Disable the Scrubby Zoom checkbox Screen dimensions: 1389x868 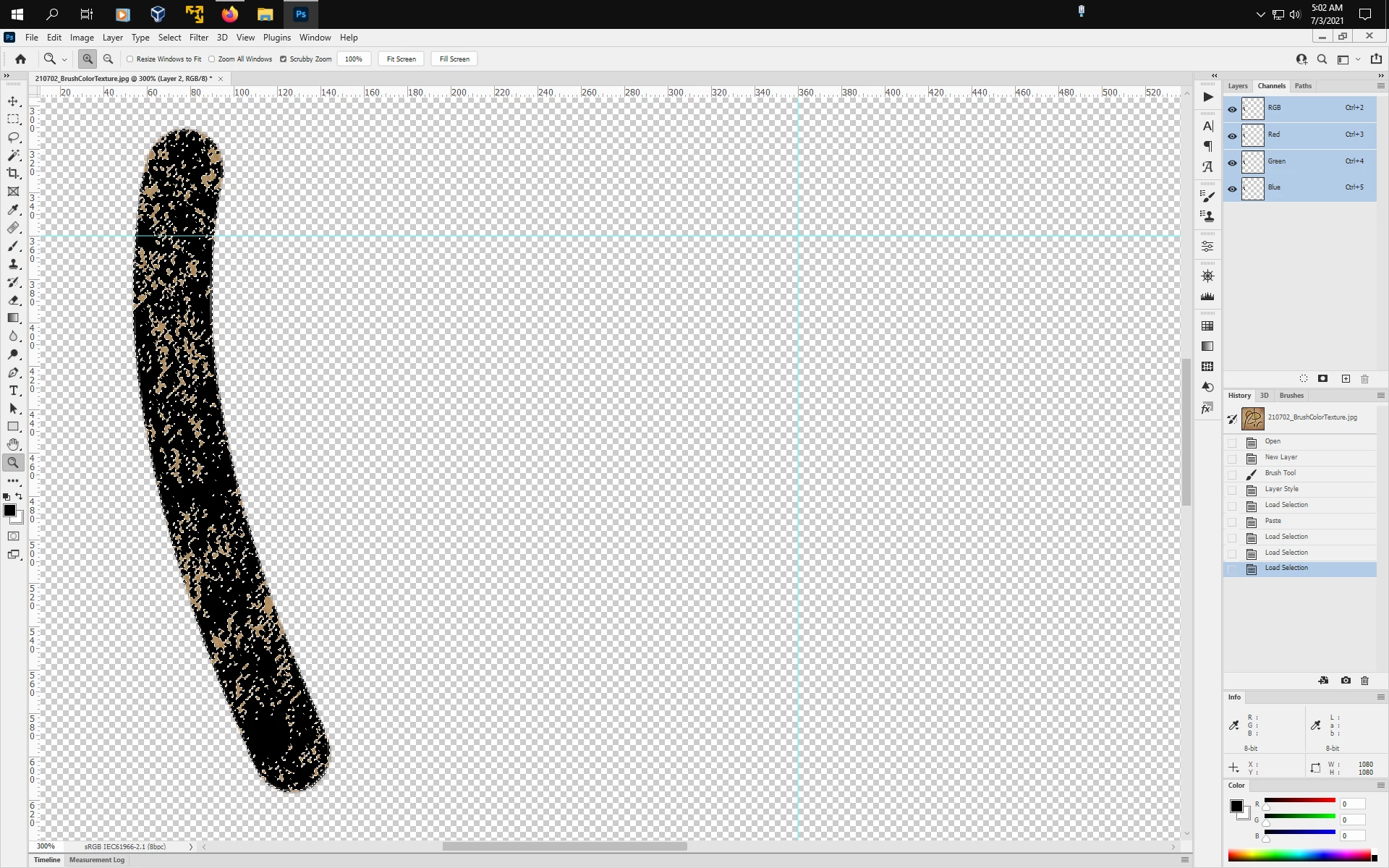[284, 59]
